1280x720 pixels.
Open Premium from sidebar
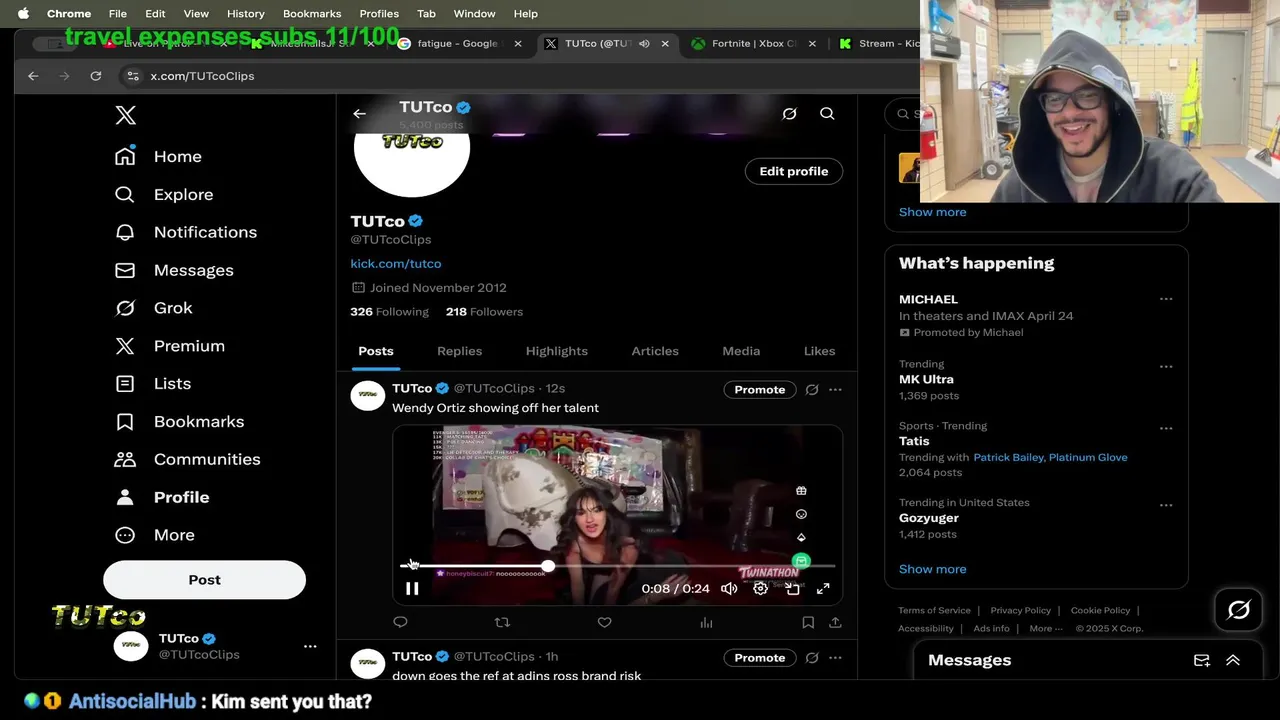coord(170,346)
